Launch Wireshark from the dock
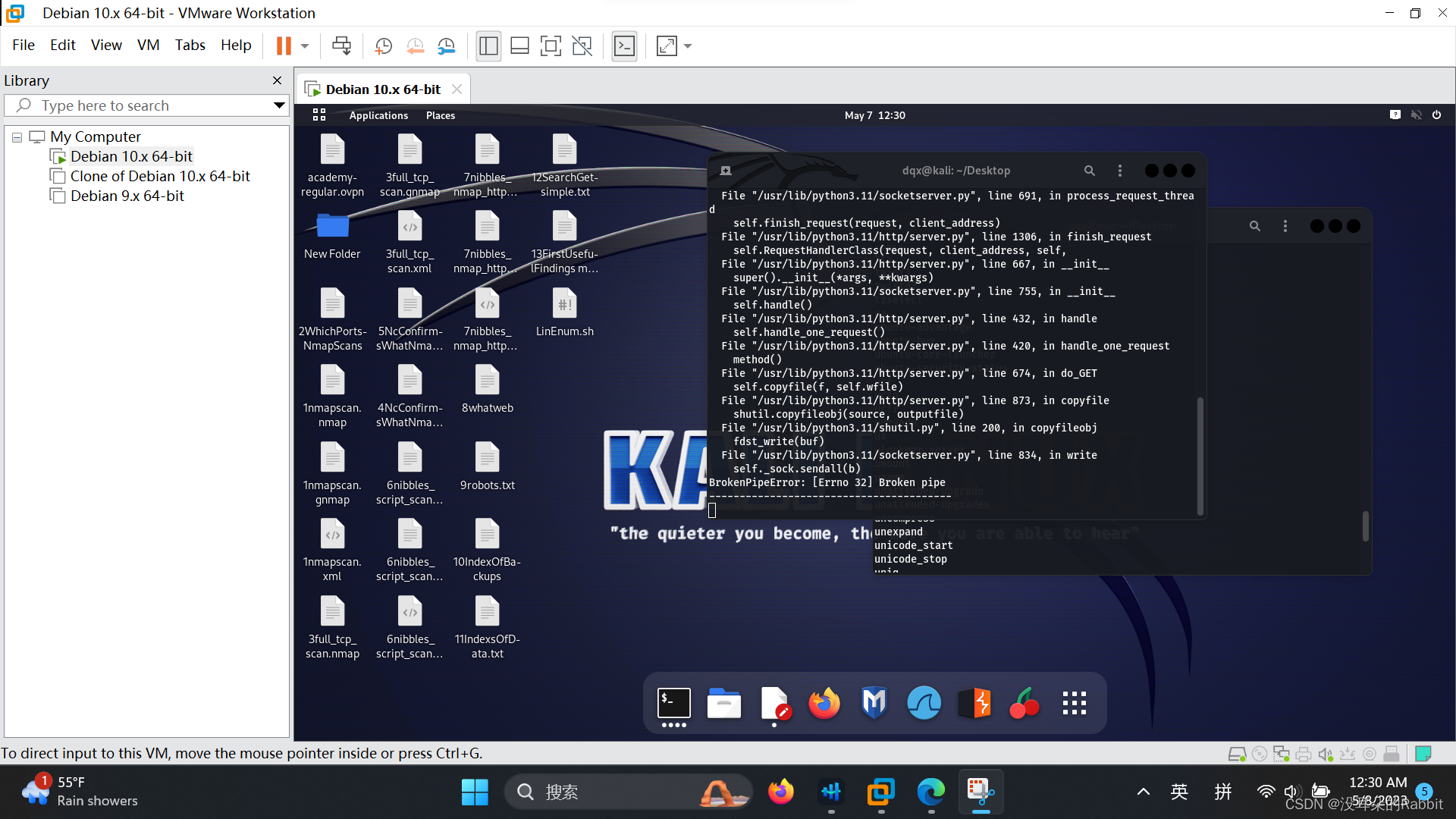Image resolution: width=1456 pixels, height=819 pixels. pyautogui.click(x=924, y=703)
